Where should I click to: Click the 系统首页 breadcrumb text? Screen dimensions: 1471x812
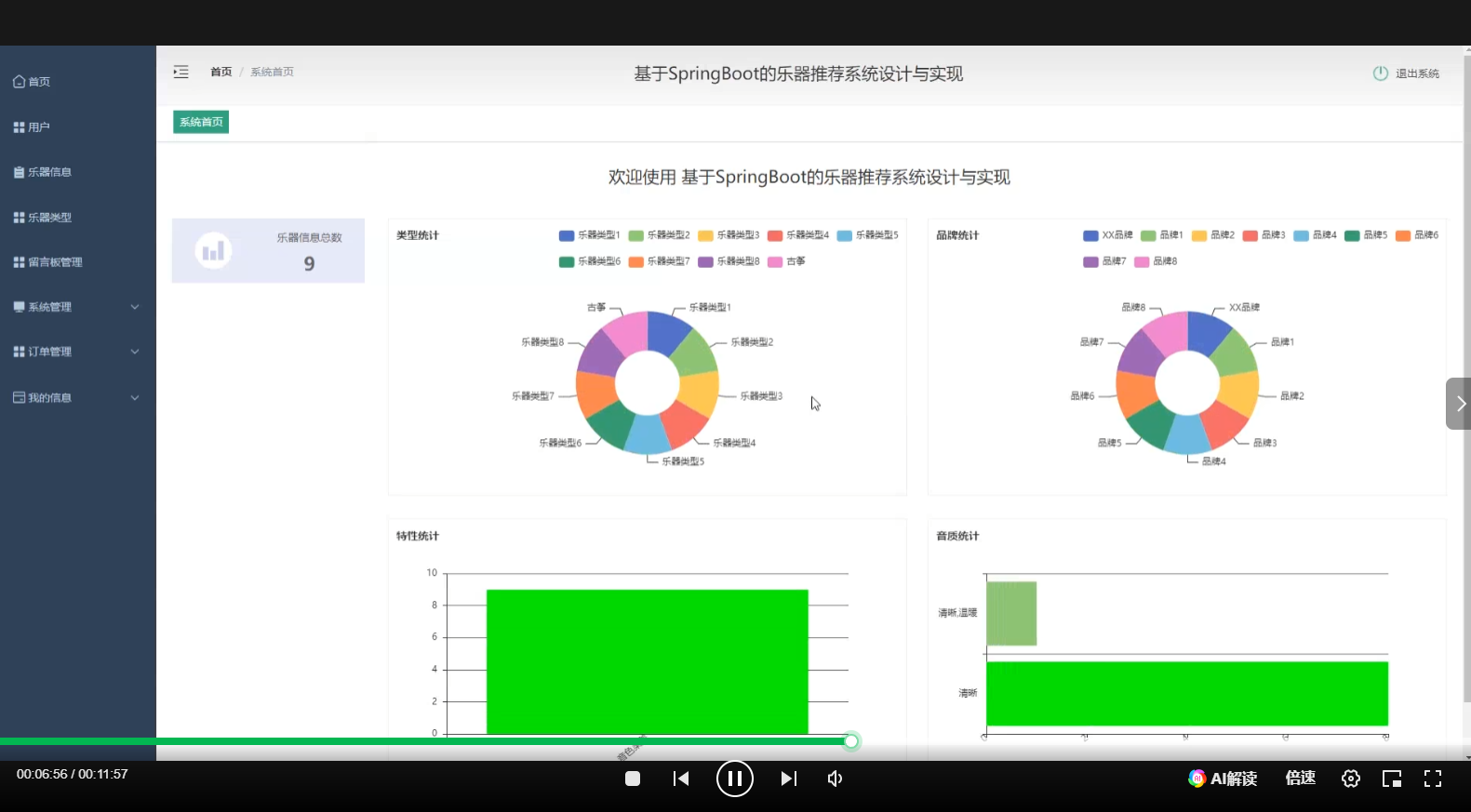[x=272, y=72]
